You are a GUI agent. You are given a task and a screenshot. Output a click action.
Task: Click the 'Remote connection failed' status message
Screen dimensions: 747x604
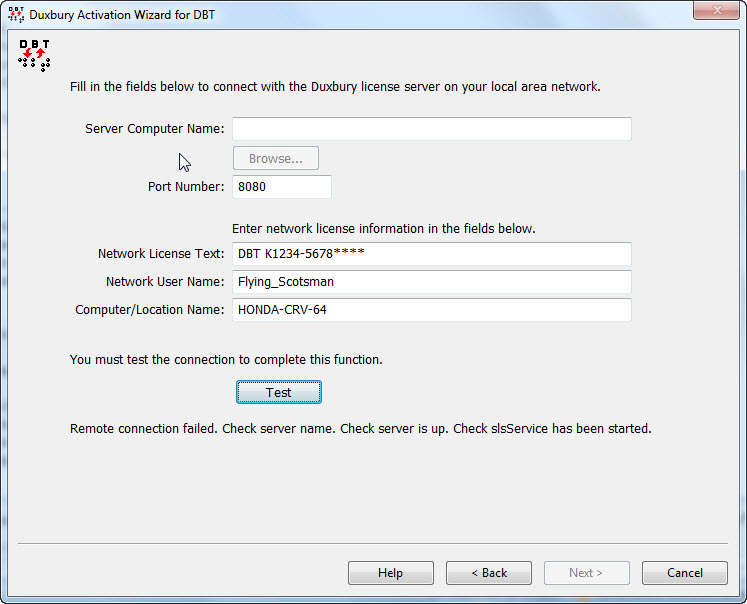coord(361,429)
